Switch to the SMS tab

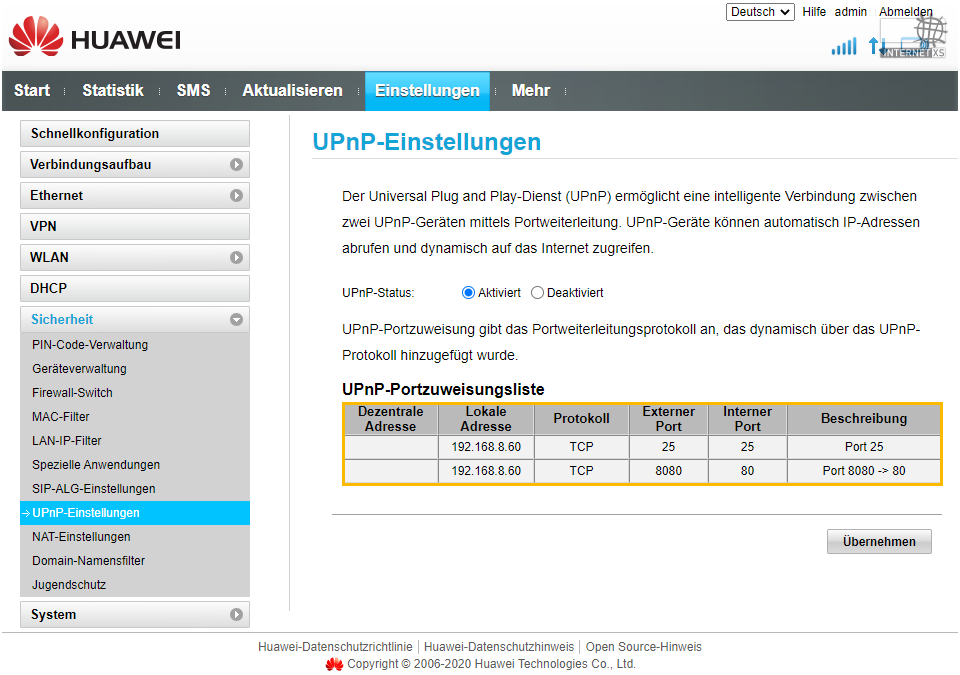coord(193,91)
